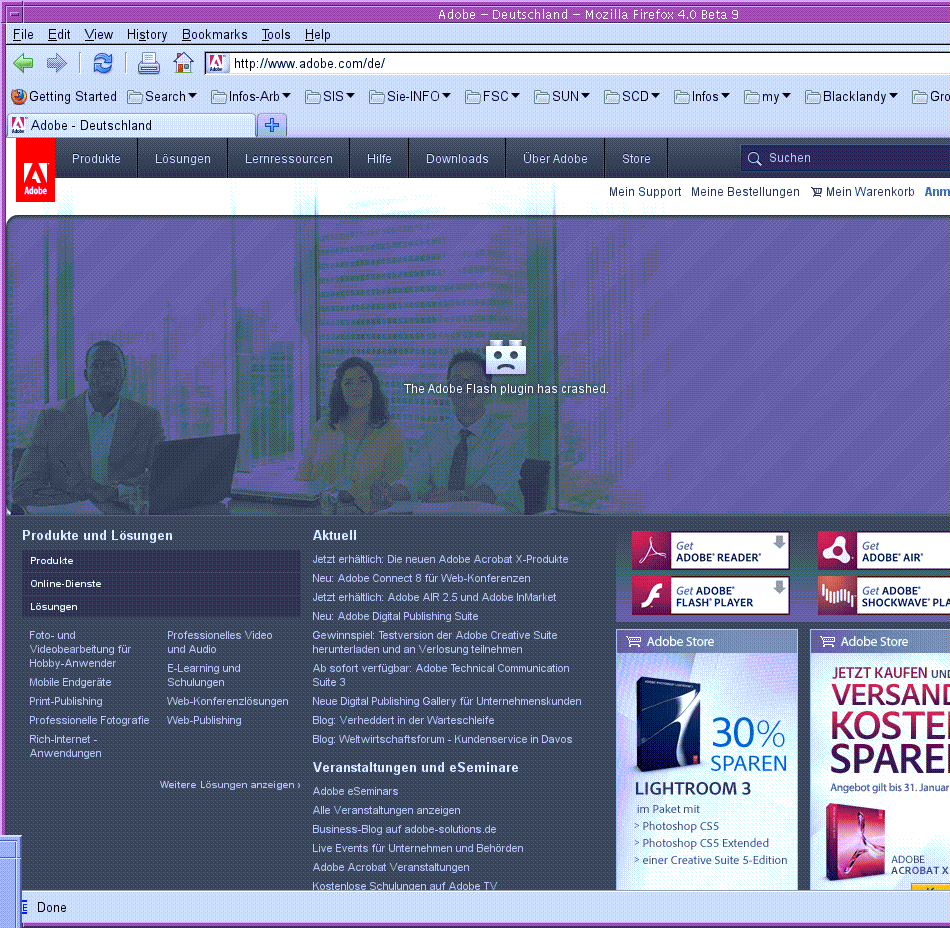Open the Produkte navigation item
This screenshot has height=928, width=950.
point(96,159)
